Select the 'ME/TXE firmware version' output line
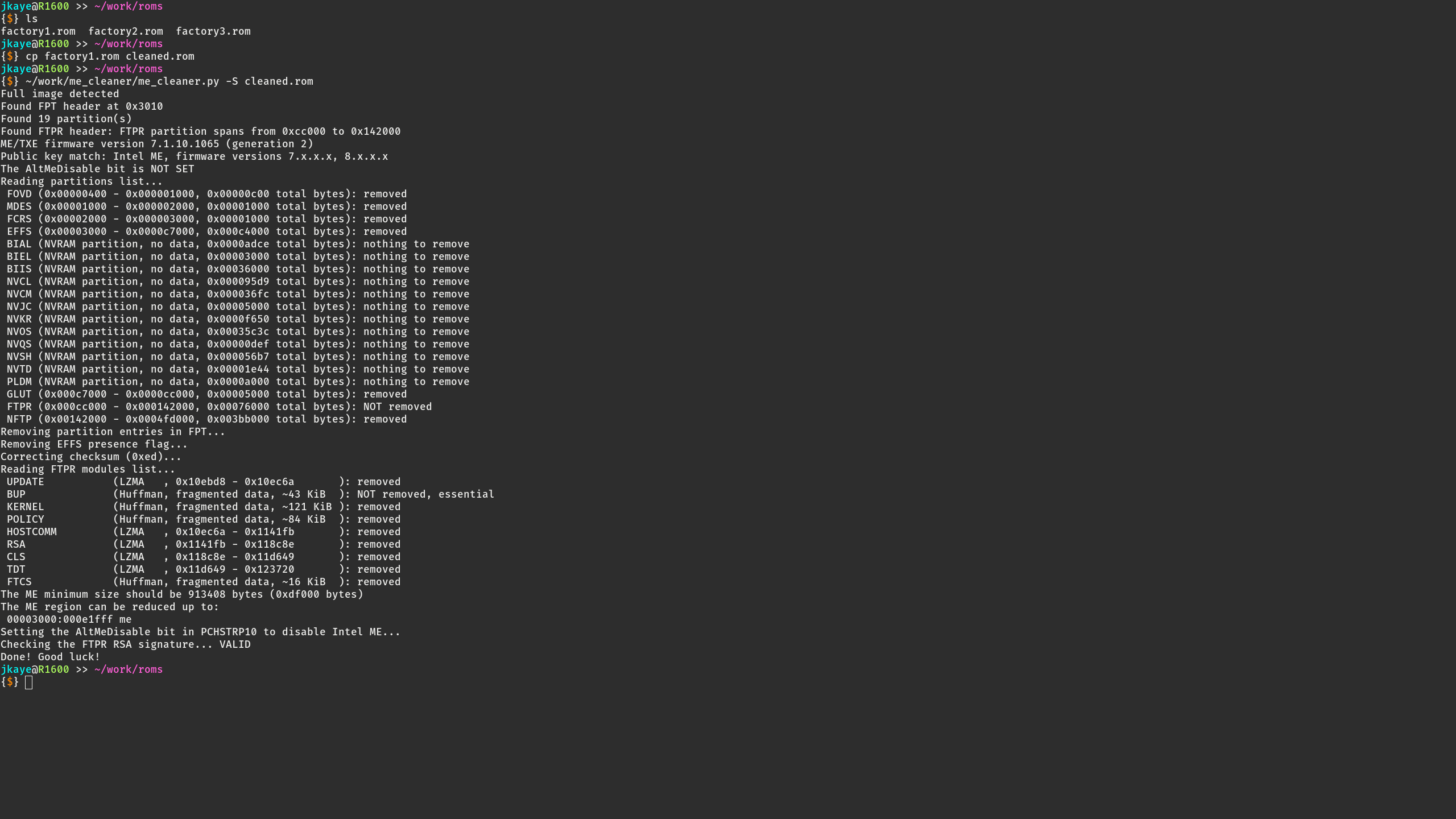The height and width of the screenshot is (819, 1456). click(156, 143)
